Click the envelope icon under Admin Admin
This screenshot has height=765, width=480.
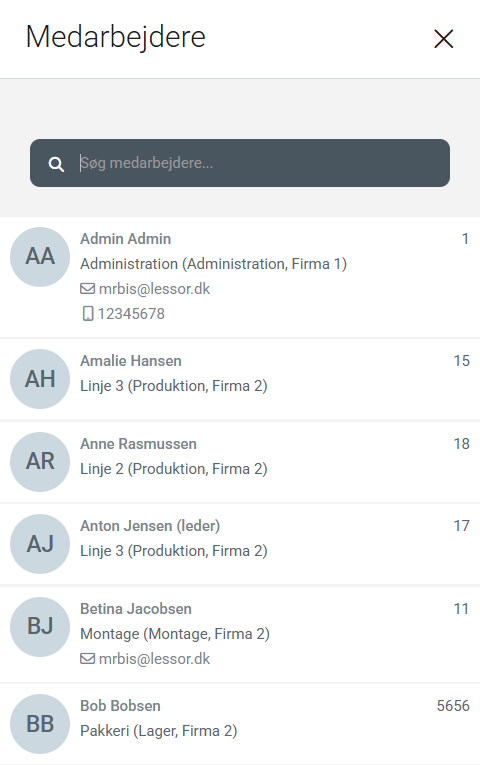point(87,289)
